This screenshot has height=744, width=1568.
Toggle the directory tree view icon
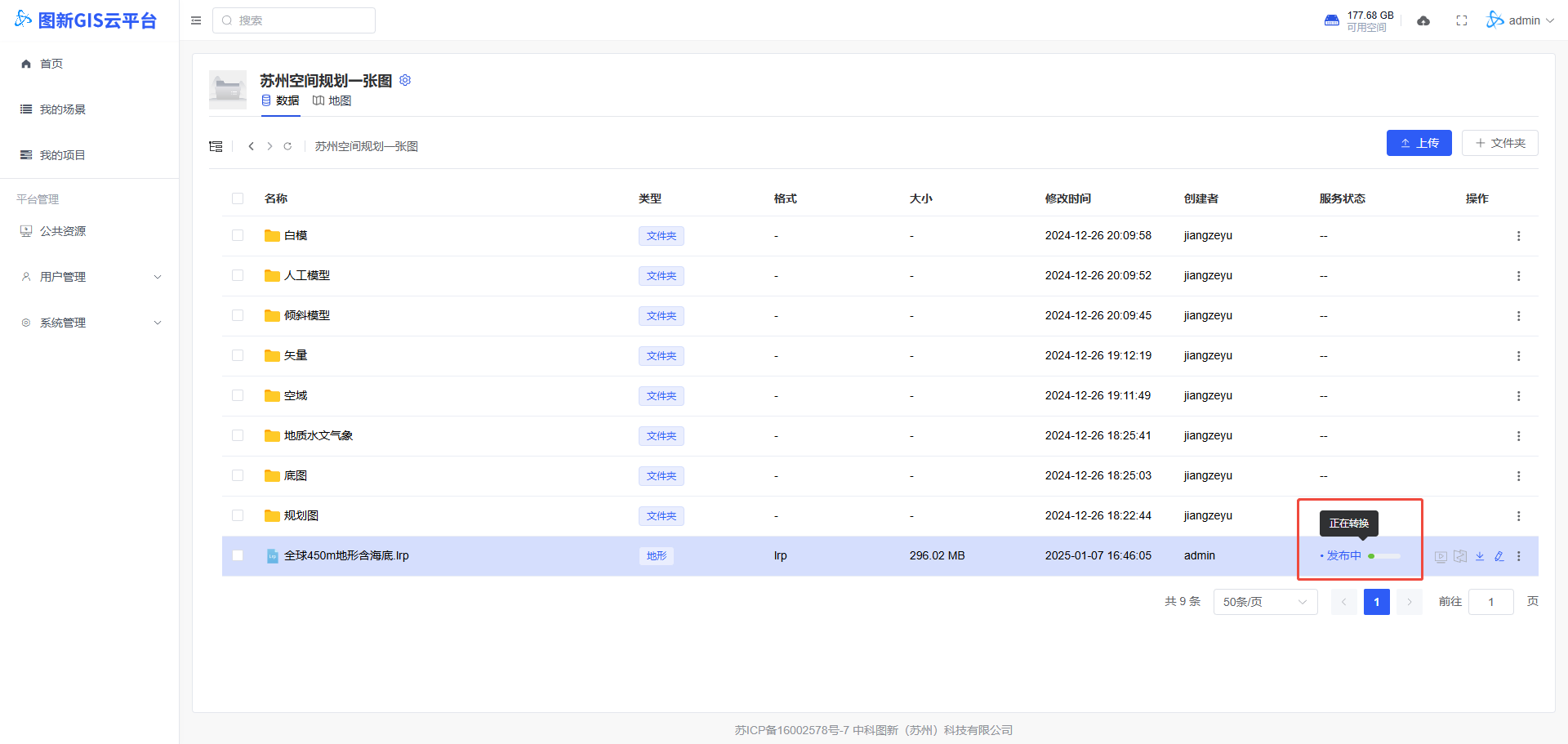tap(216, 146)
